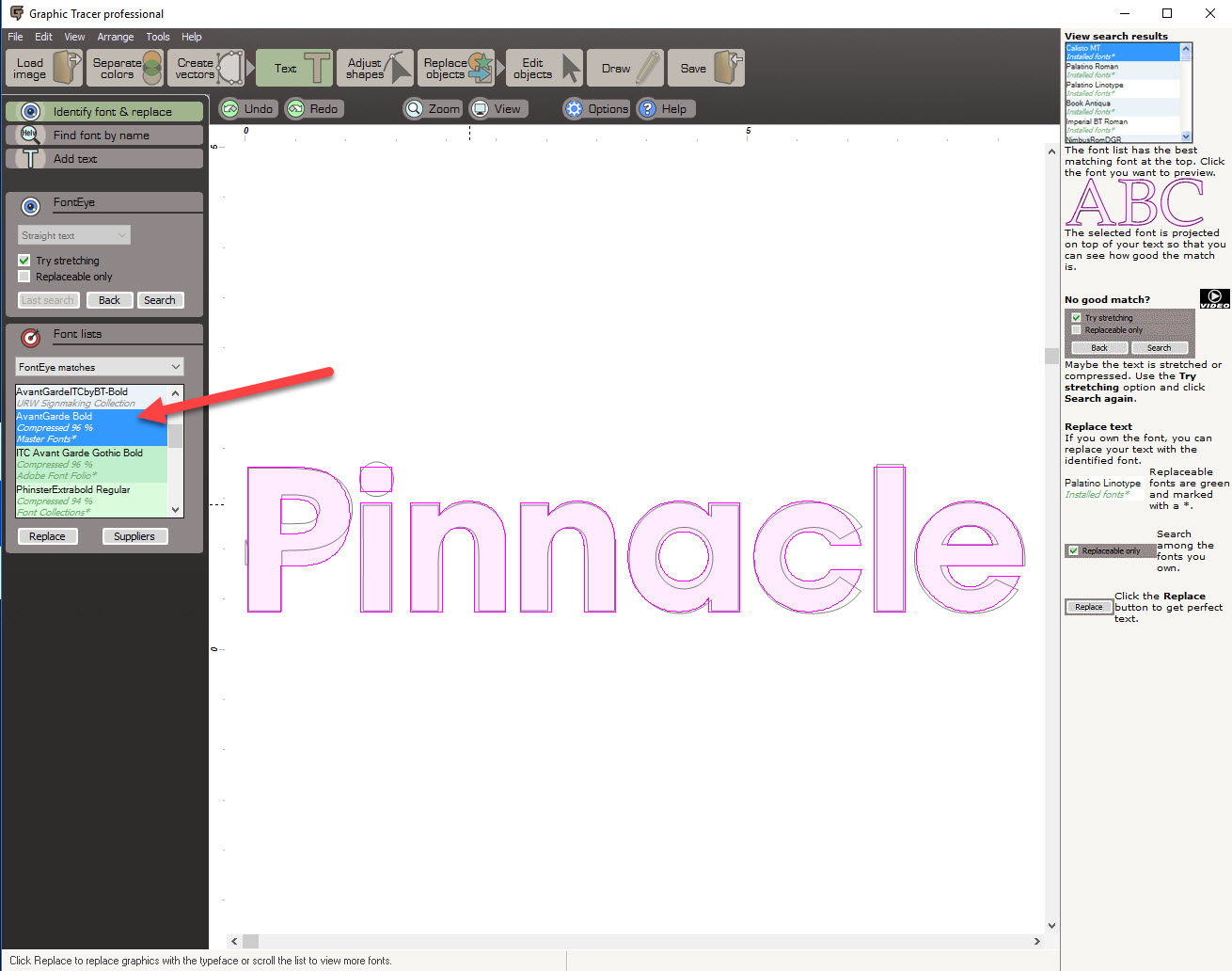Choose the Add text option
This screenshot has height=971, width=1232.
(104, 159)
